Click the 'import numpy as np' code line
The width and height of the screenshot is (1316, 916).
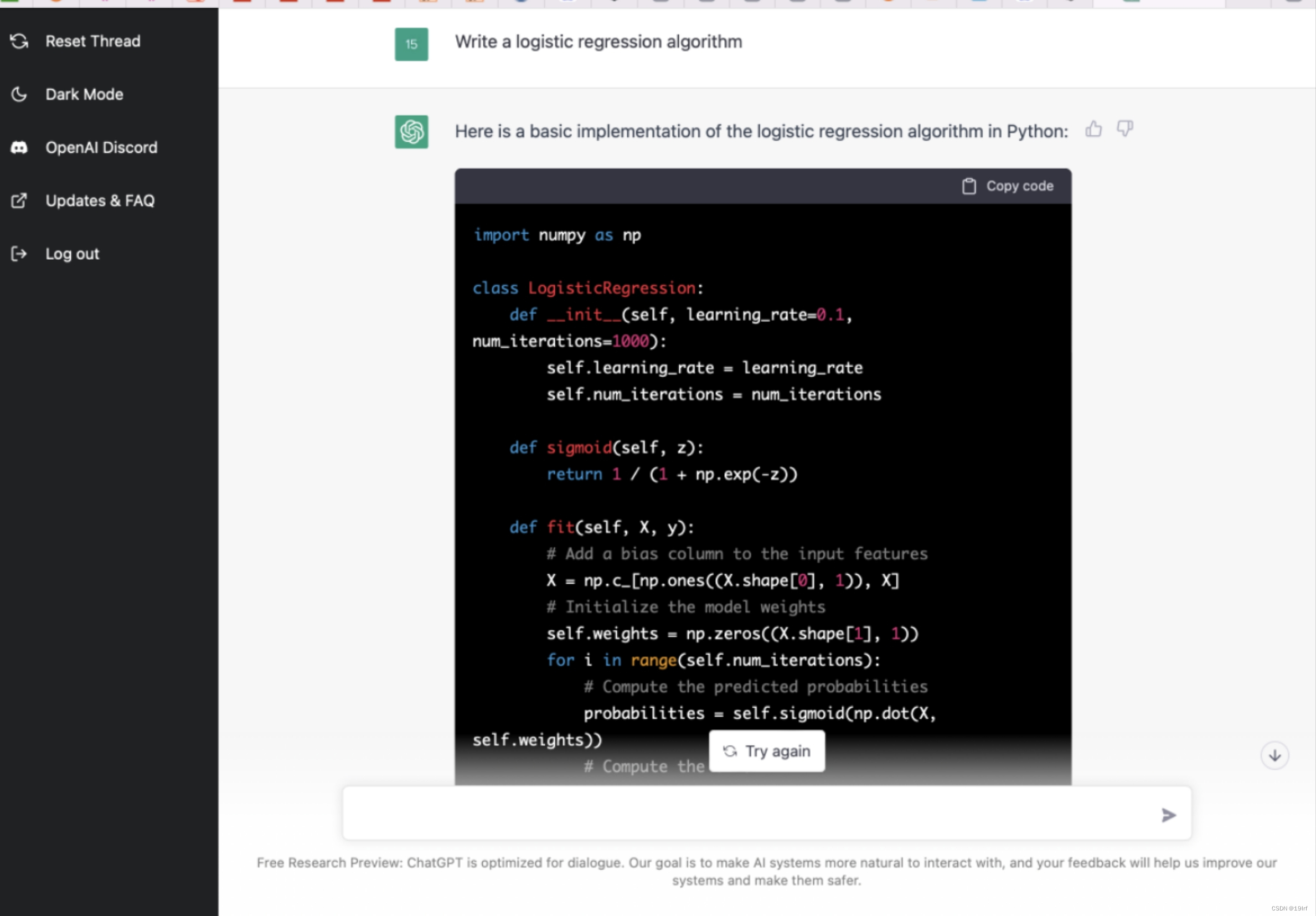point(557,235)
